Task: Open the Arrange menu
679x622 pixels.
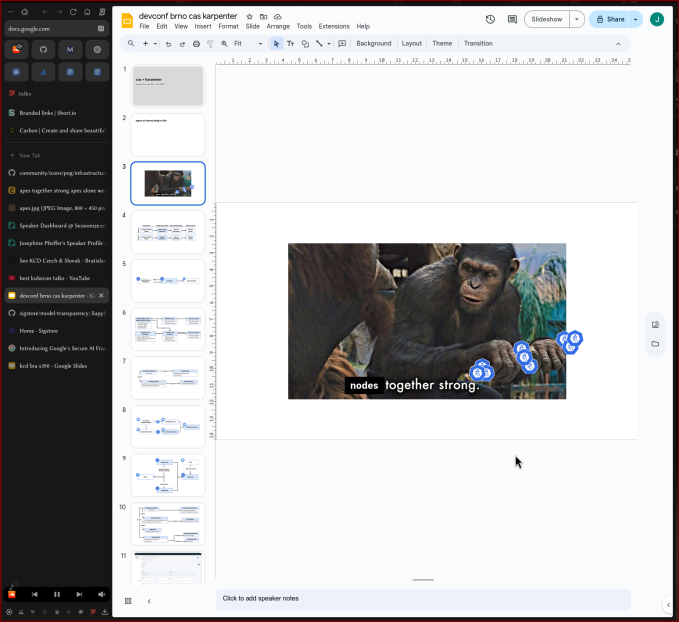Action: pyautogui.click(x=278, y=26)
